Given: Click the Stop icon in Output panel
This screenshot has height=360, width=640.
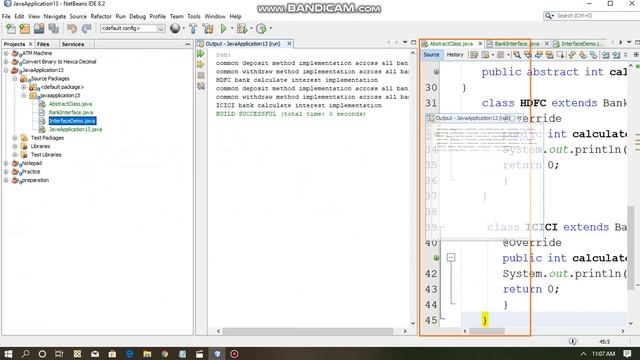Looking at the screenshot, I should [x=200, y=75].
